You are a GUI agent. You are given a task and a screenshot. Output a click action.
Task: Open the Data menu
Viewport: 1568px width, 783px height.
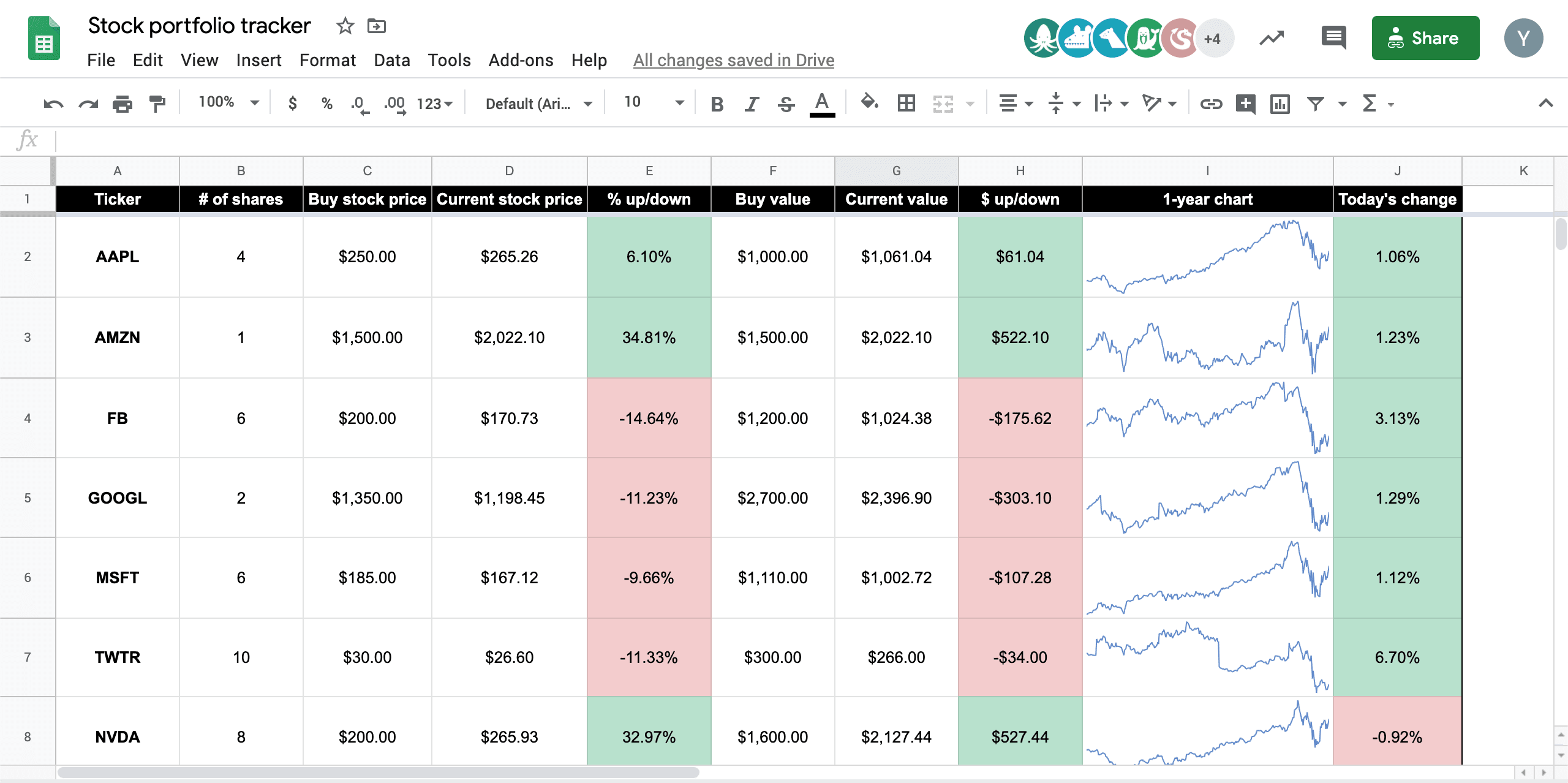coord(392,60)
